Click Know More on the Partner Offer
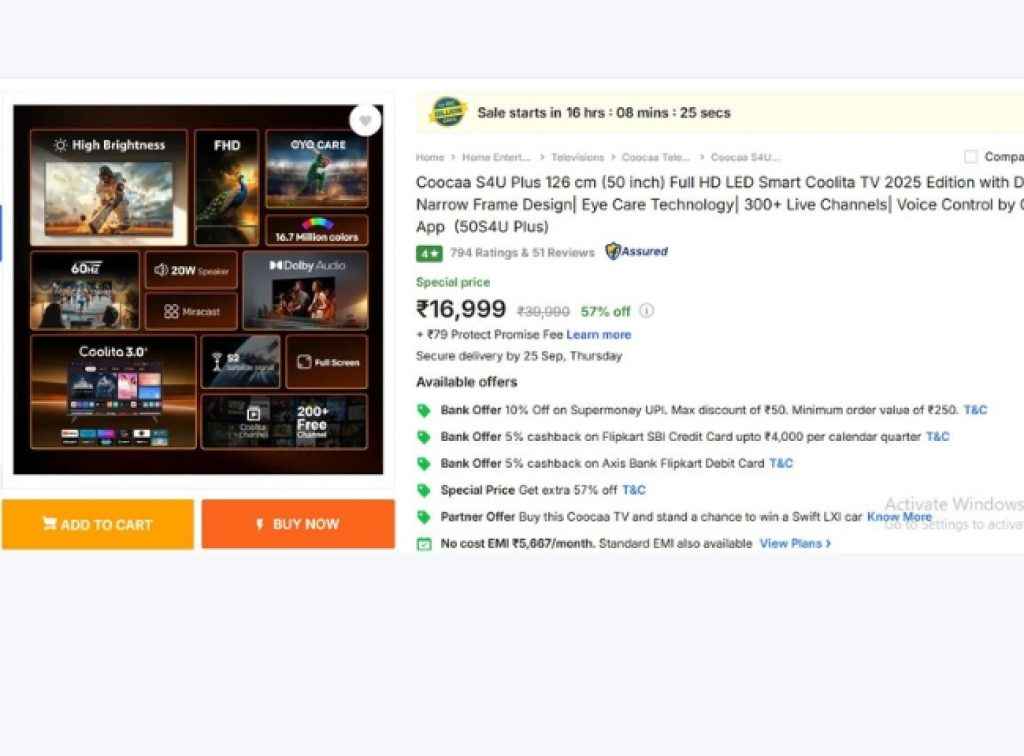Screen dimensions: 1024x756 pyautogui.click(x=899, y=516)
